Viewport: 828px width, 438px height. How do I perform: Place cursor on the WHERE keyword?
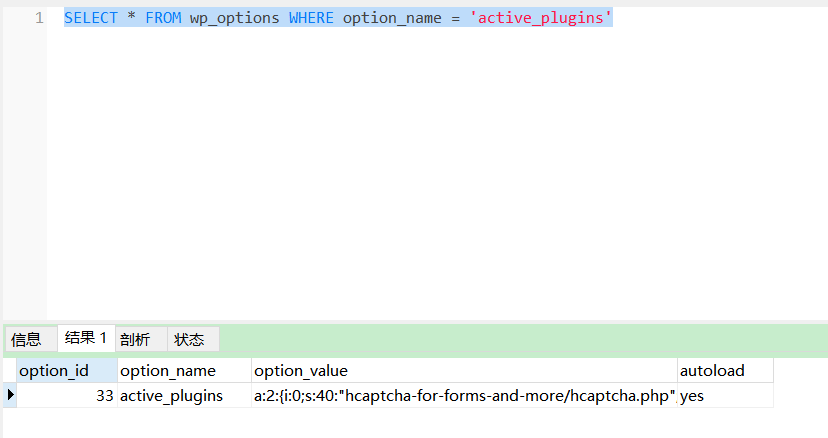point(311,18)
